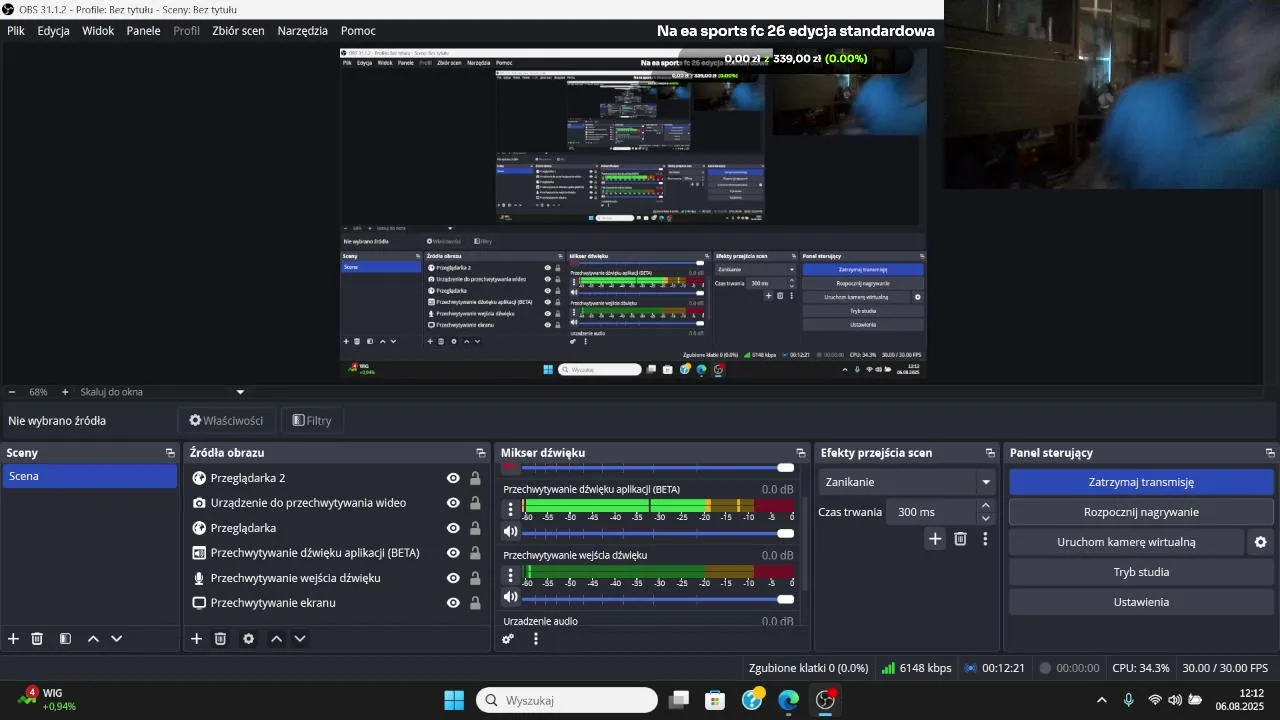Open transition properties three-dot menu

click(985, 539)
